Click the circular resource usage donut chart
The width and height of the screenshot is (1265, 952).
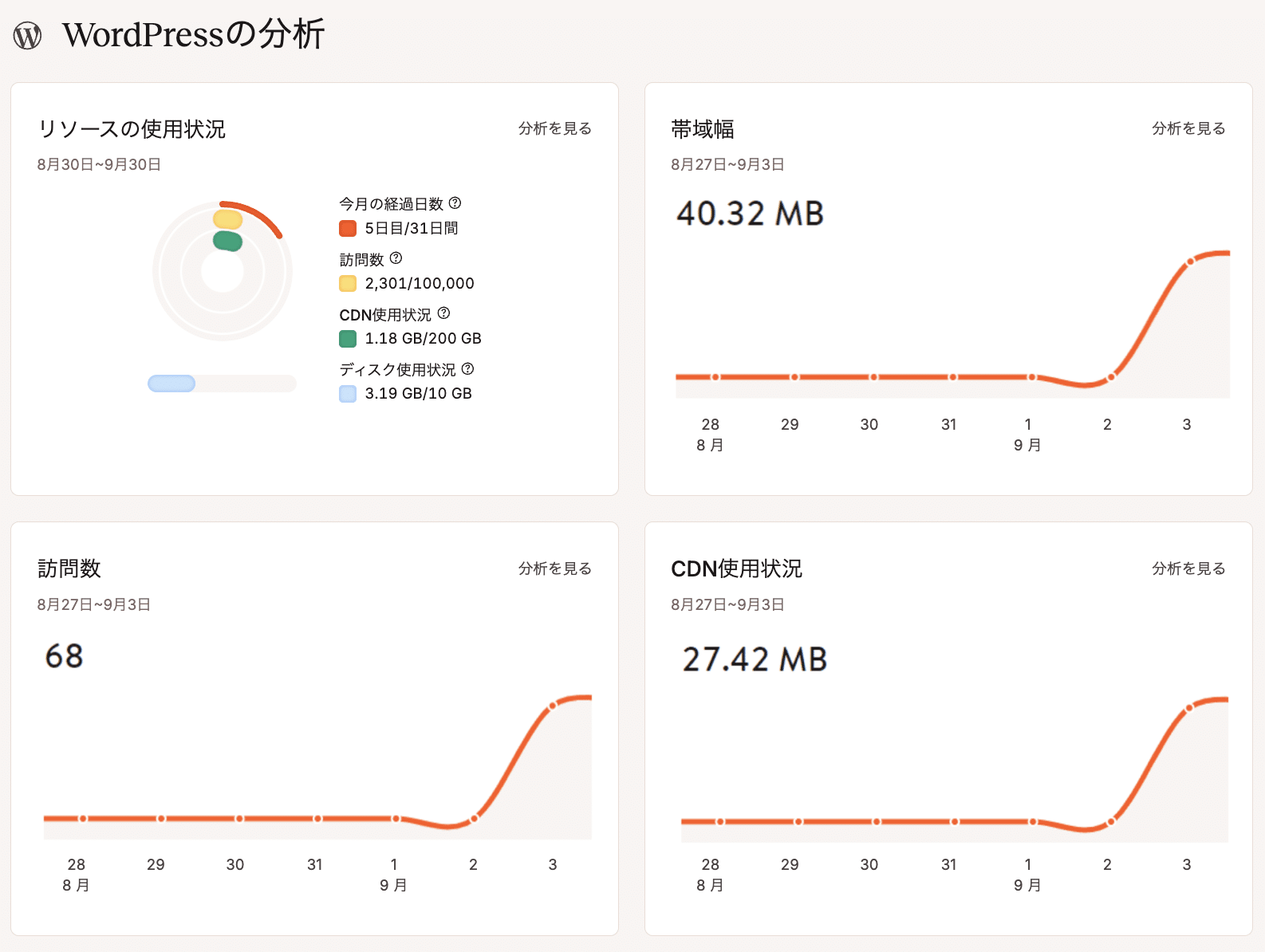(x=223, y=271)
